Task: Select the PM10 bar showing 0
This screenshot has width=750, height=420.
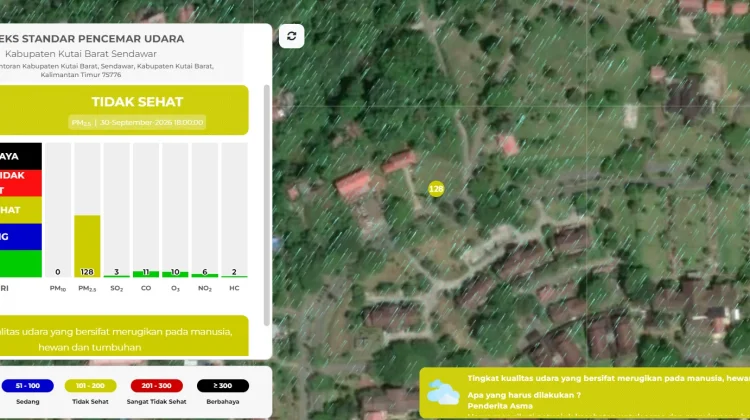Action: [x=58, y=210]
